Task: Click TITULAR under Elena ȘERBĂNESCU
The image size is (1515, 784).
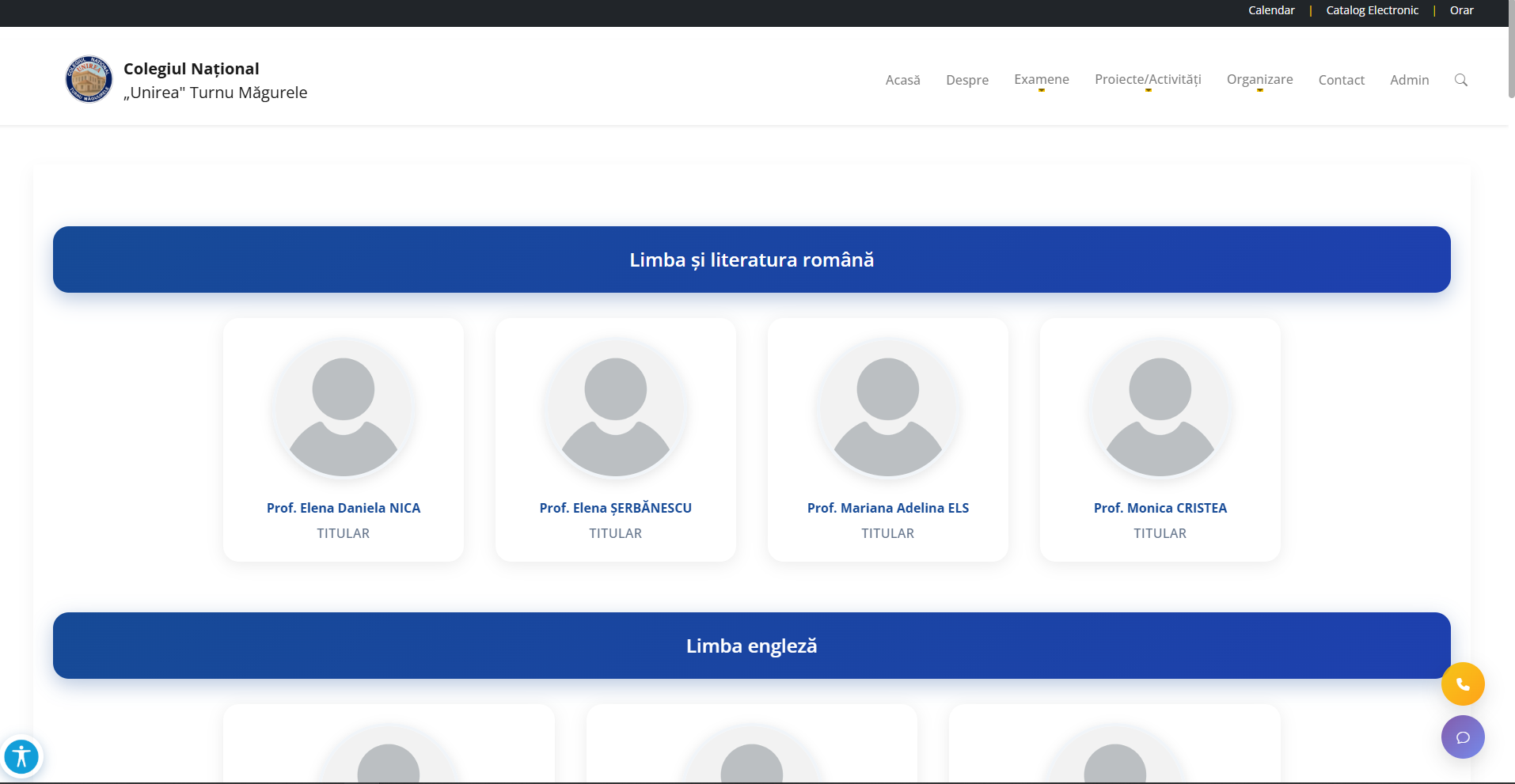Action: click(616, 533)
